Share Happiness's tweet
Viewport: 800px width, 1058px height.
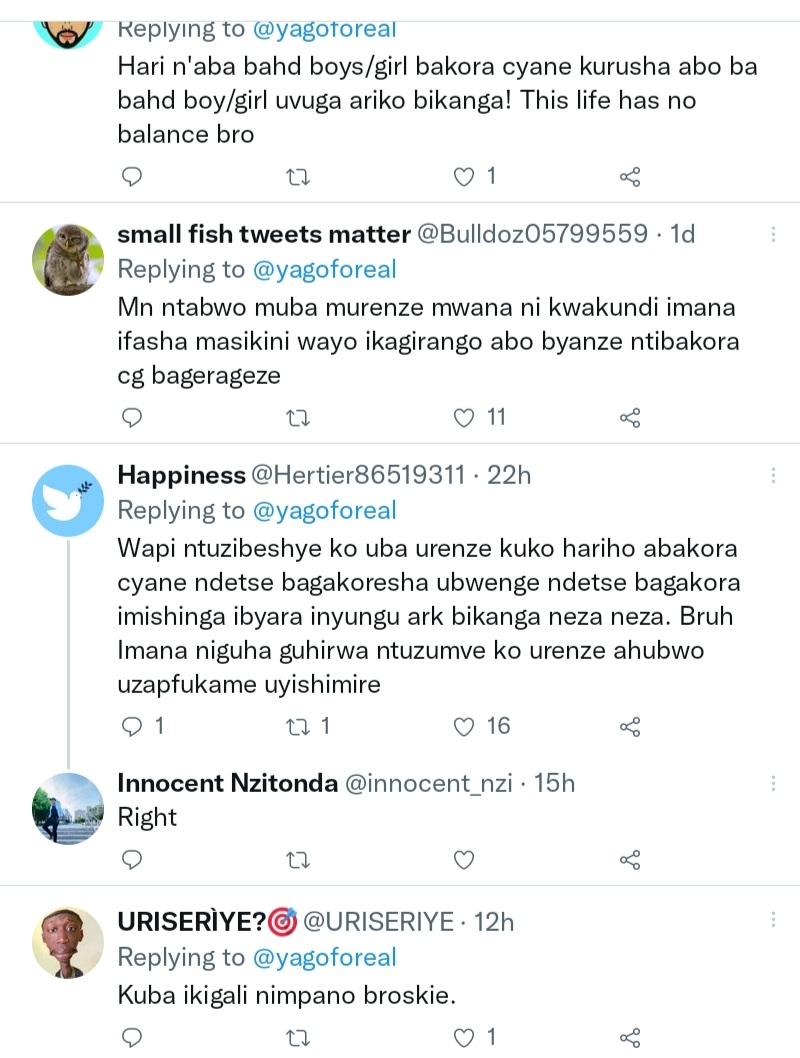(x=630, y=727)
